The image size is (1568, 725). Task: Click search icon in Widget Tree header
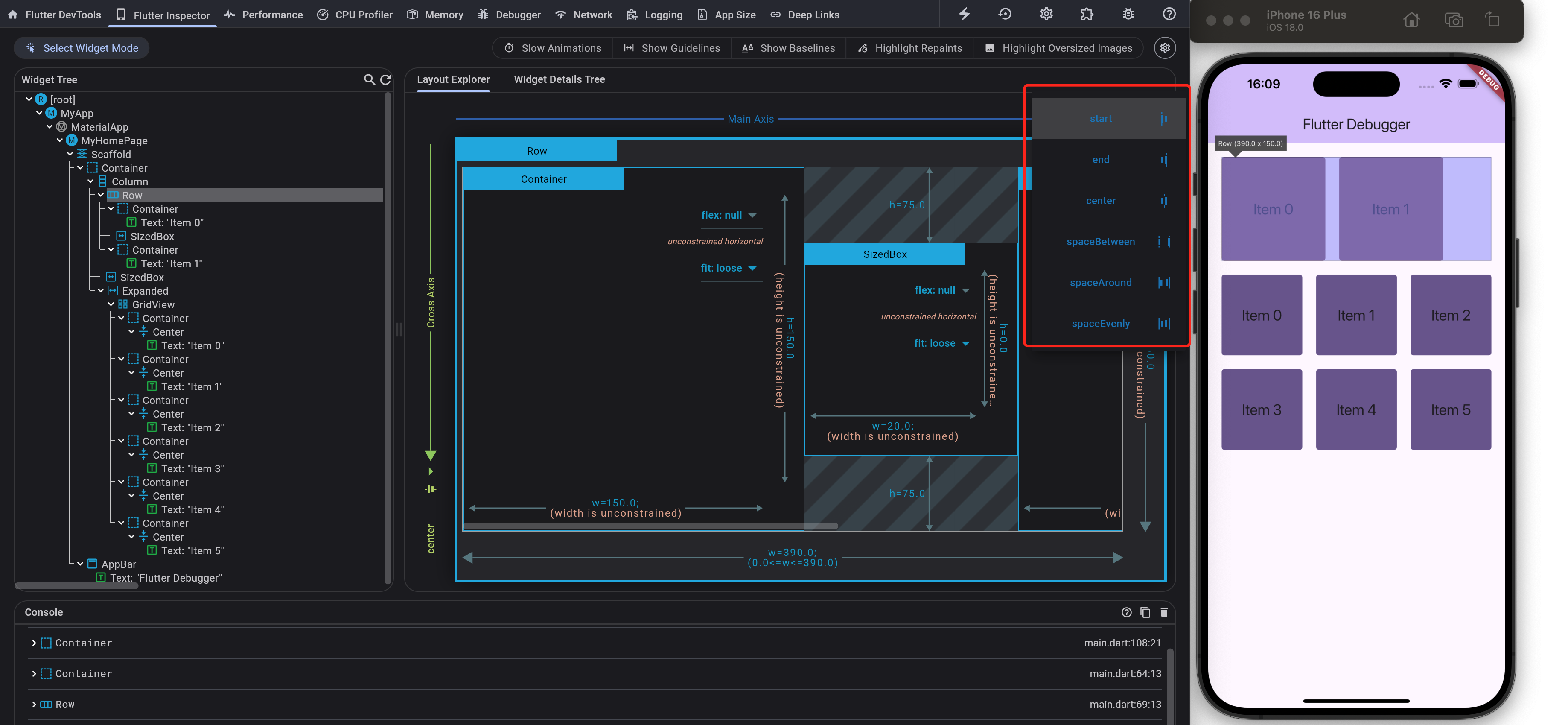[x=369, y=79]
